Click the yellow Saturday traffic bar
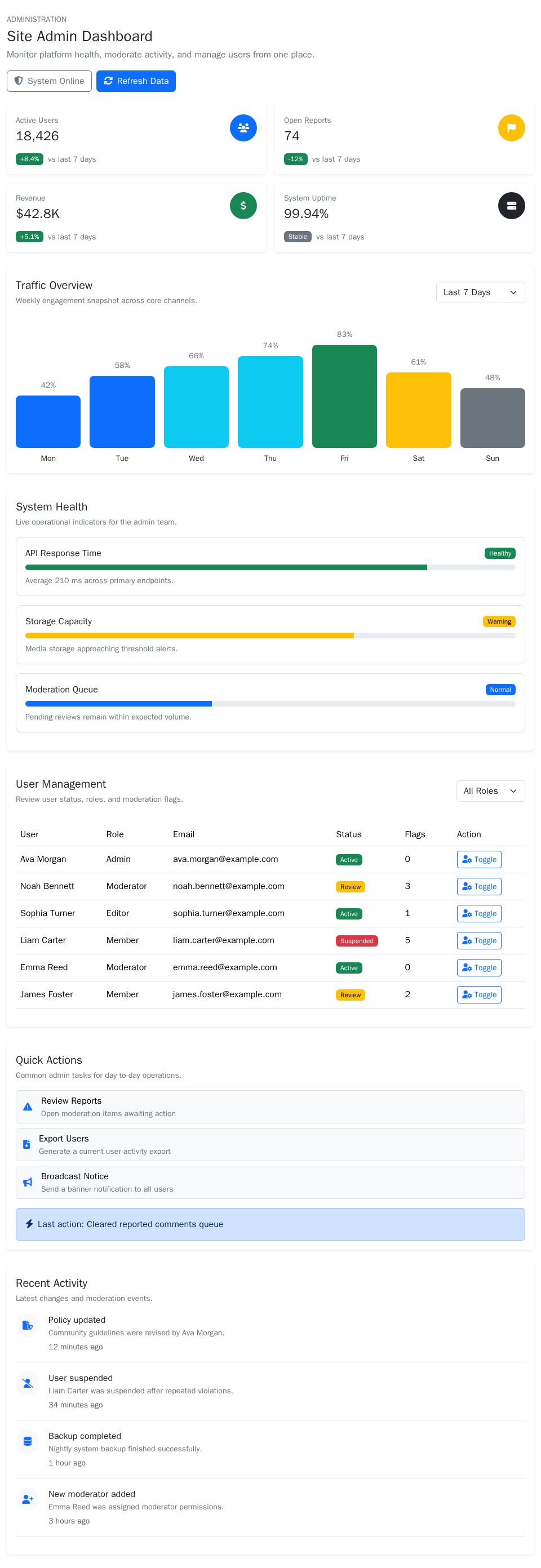The height and width of the screenshot is (1568, 541). click(x=419, y=410)
